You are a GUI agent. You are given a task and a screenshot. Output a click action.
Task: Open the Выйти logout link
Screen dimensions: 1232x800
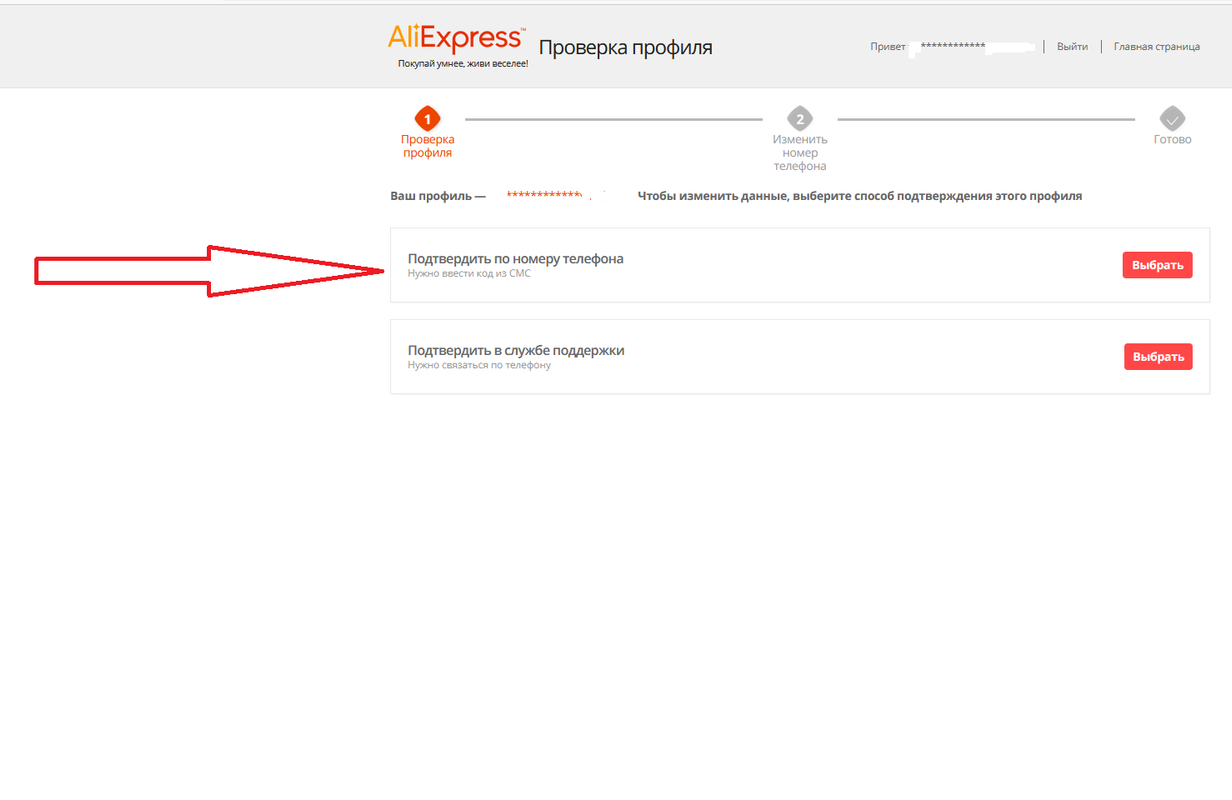(x=1072, y=47)
